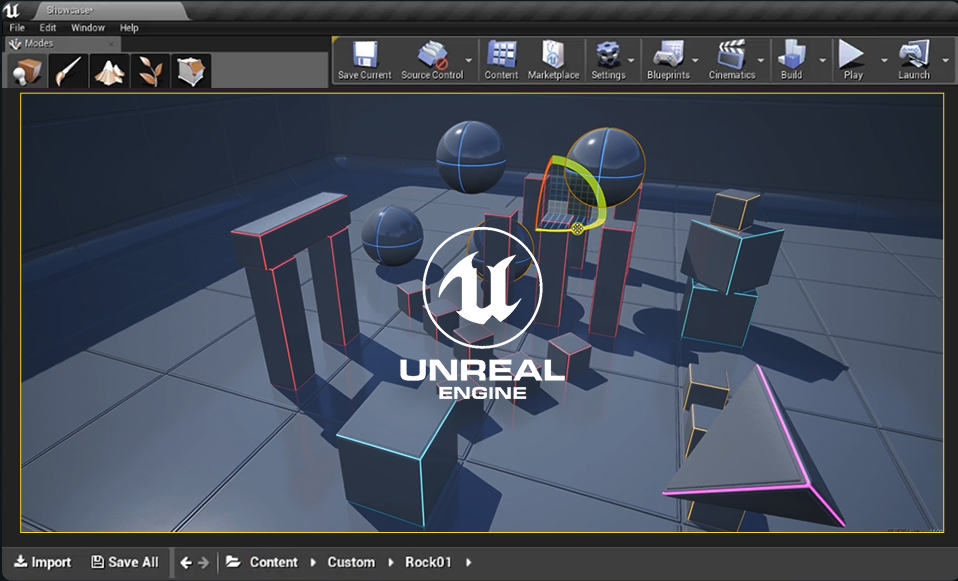Go back with the left arrow icon
Screen dimensions: 958x581
click(x=186, y=563)
